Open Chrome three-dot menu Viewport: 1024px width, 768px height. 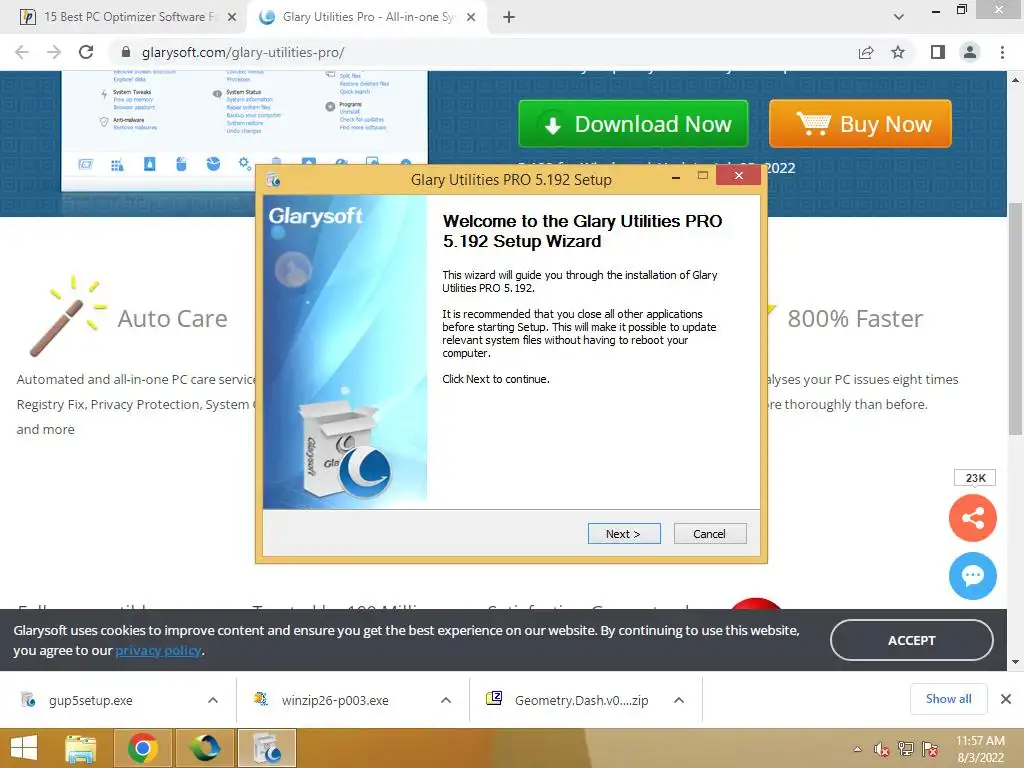tap(1002, 52)
